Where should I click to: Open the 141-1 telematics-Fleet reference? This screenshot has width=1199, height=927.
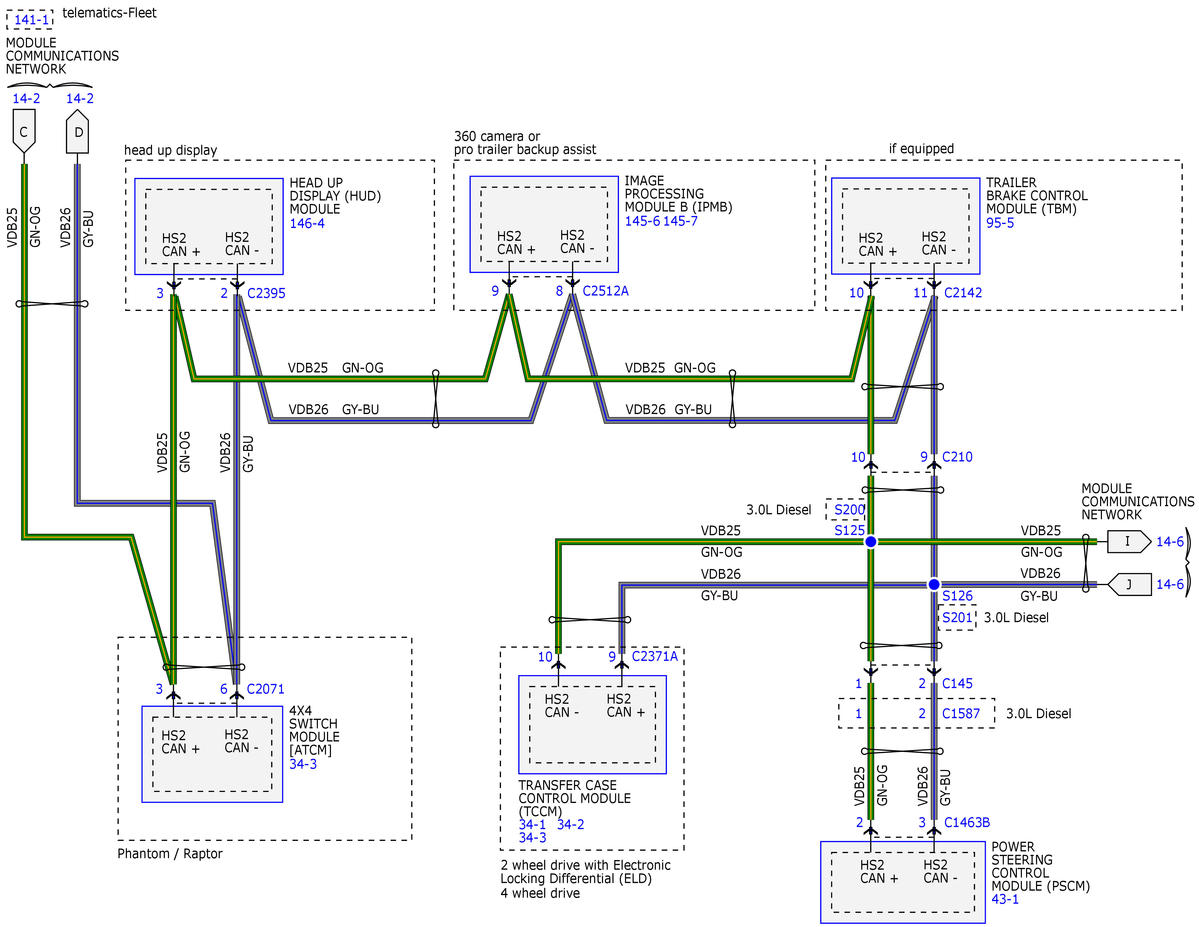(x=31, y=19)
